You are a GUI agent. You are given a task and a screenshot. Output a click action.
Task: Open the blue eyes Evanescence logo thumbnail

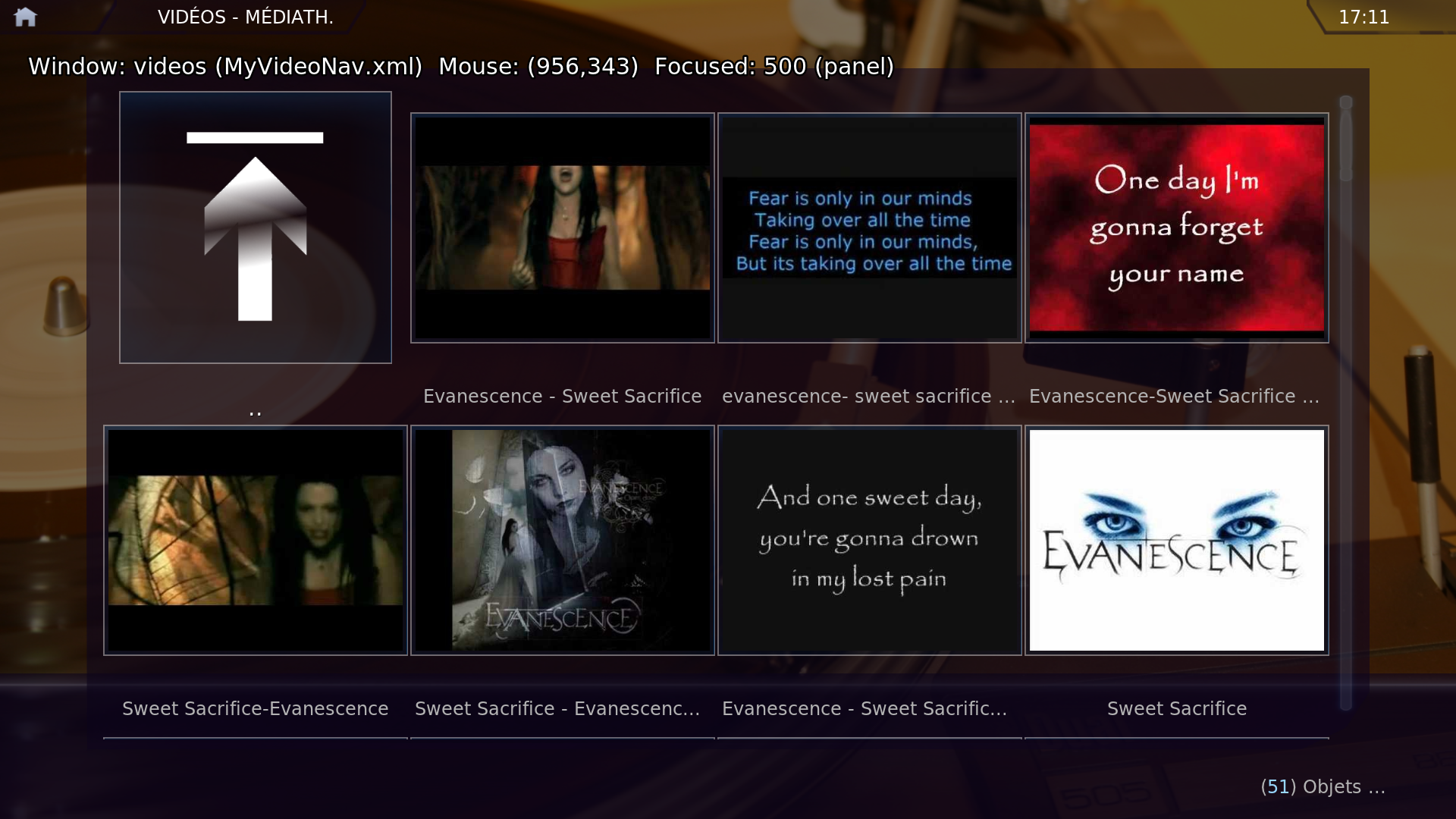[1177, 540]
